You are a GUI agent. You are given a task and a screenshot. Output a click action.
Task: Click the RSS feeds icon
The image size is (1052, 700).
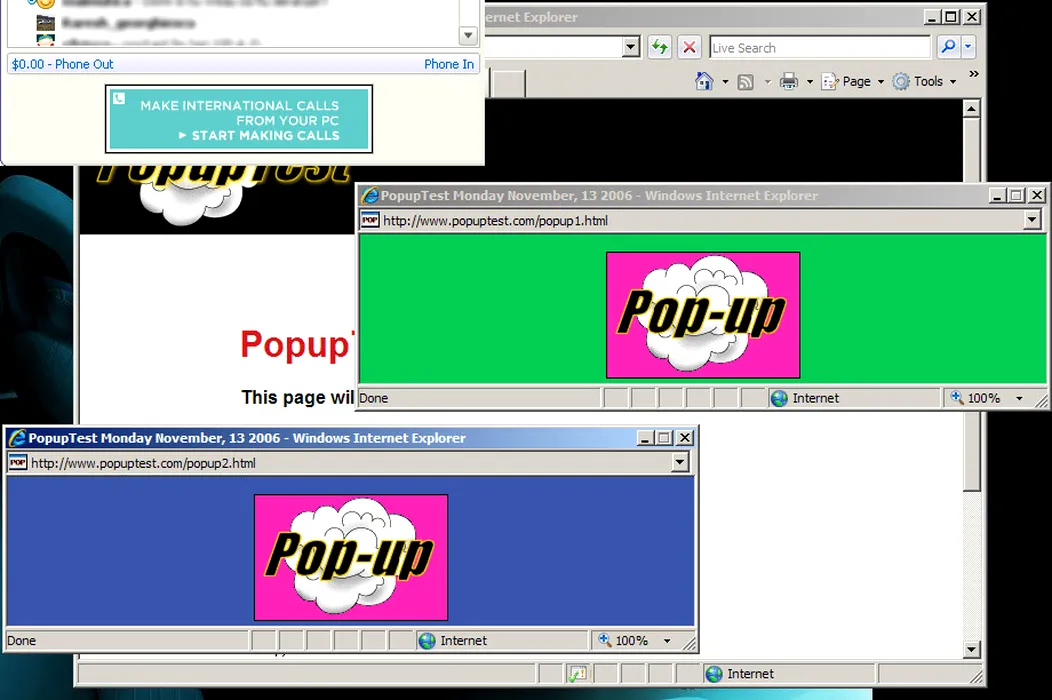point(745,82)
